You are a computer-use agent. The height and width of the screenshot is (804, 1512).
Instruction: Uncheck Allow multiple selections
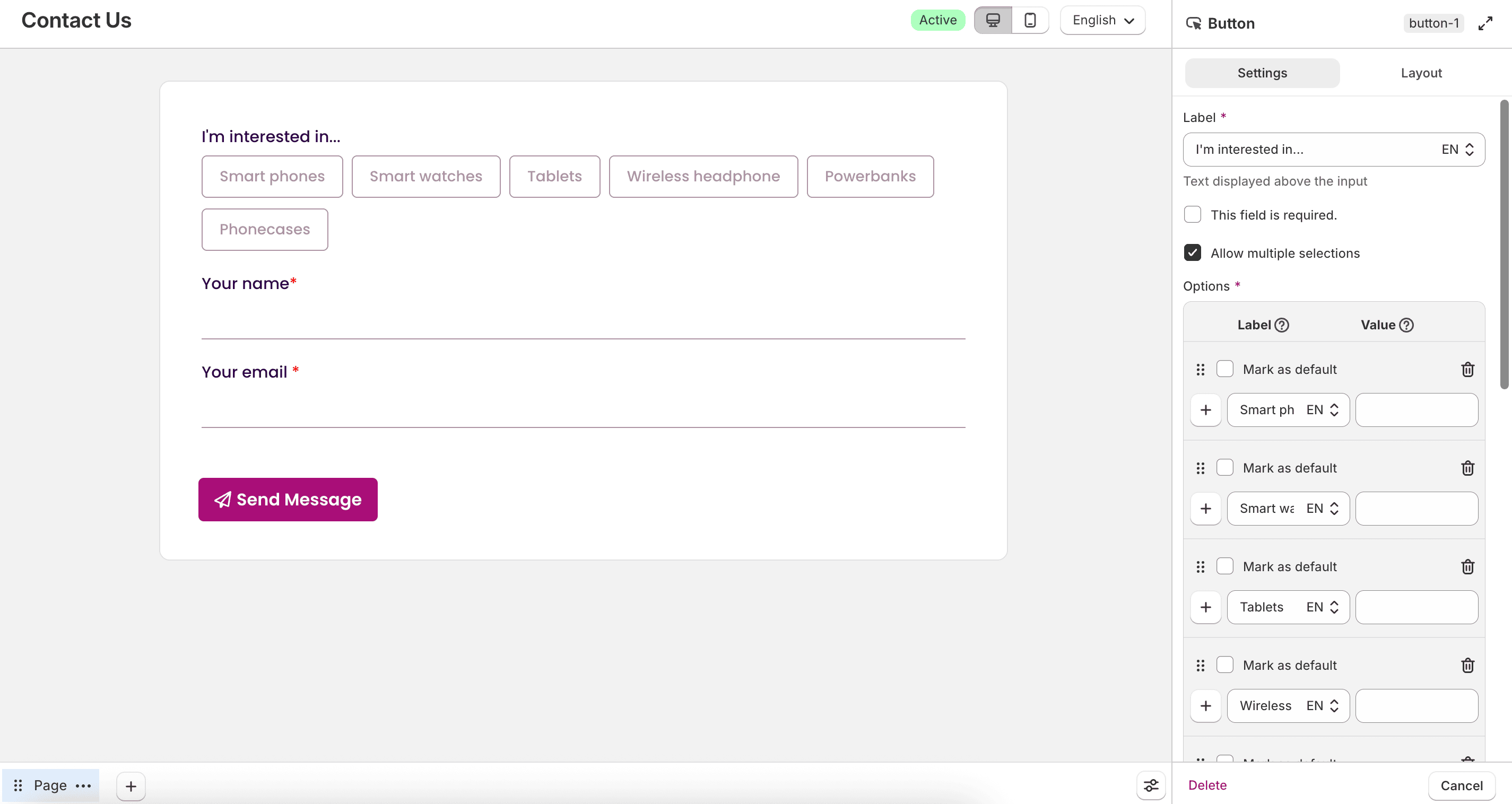[x=1192, y=253]
